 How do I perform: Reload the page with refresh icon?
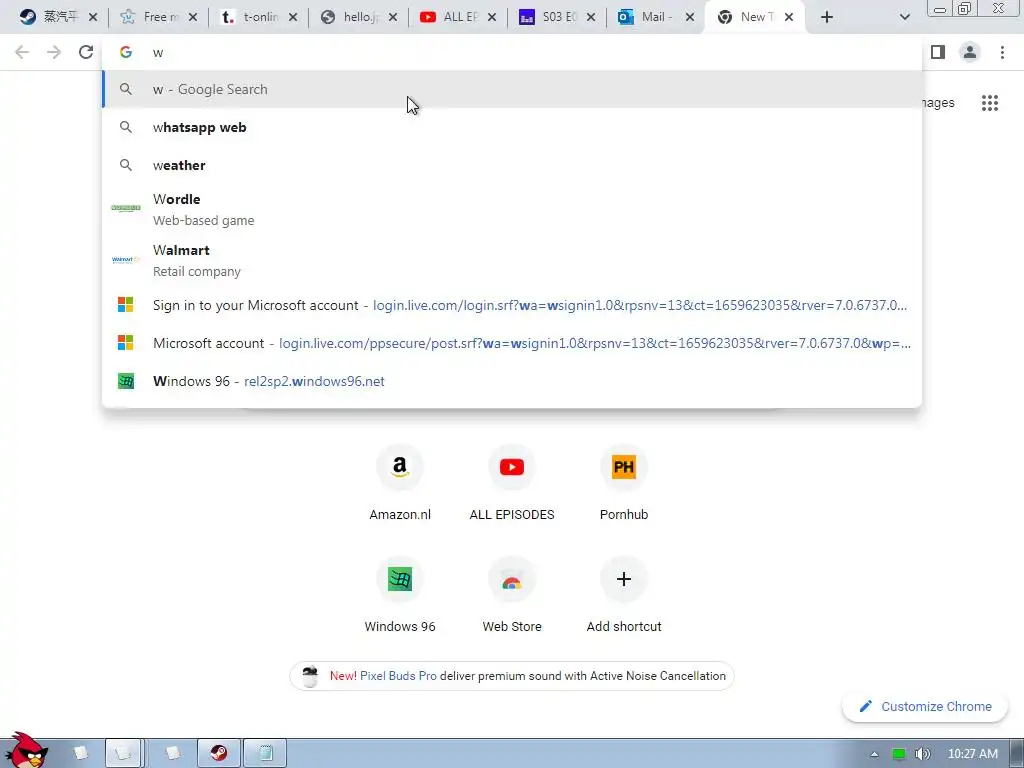click(x=86, y=52)
